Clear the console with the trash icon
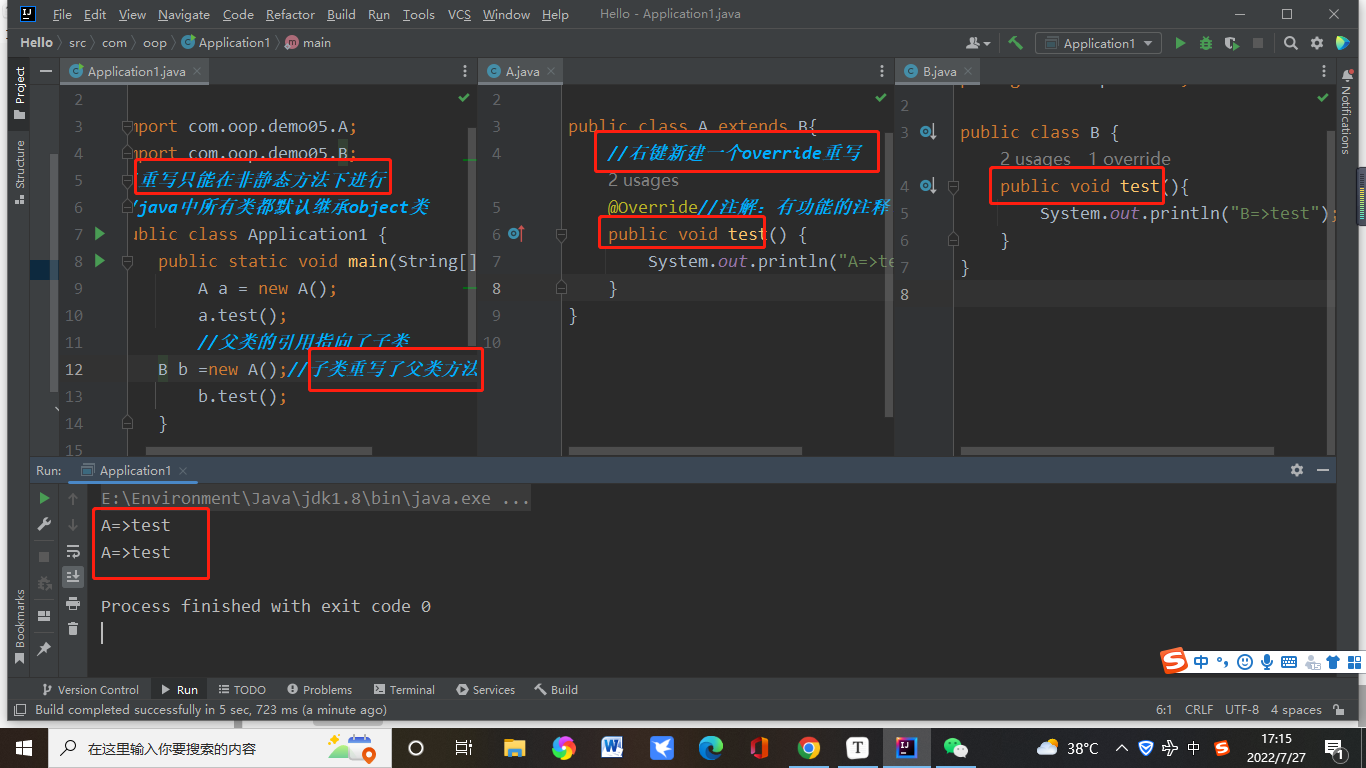This screenshot has width=1366, height=768. tap(73, 629)
